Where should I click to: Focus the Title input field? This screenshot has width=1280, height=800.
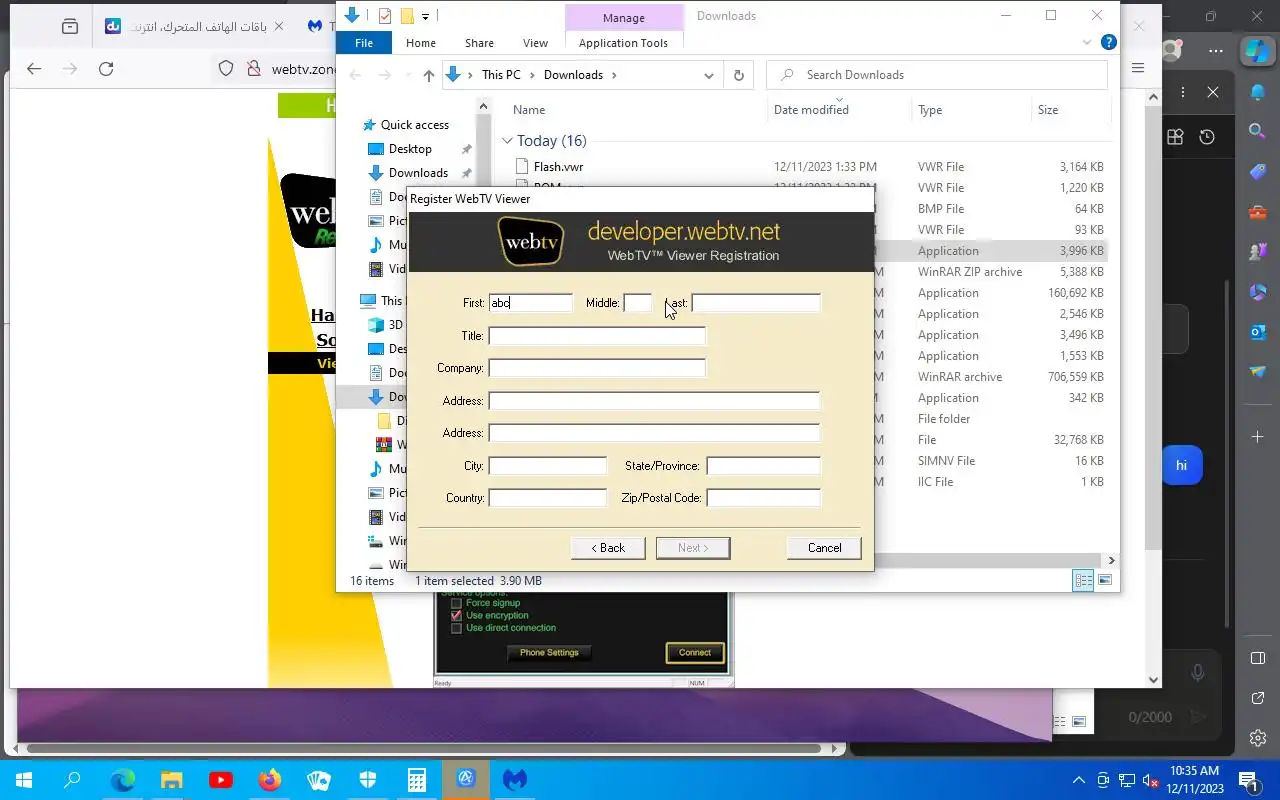597,336
